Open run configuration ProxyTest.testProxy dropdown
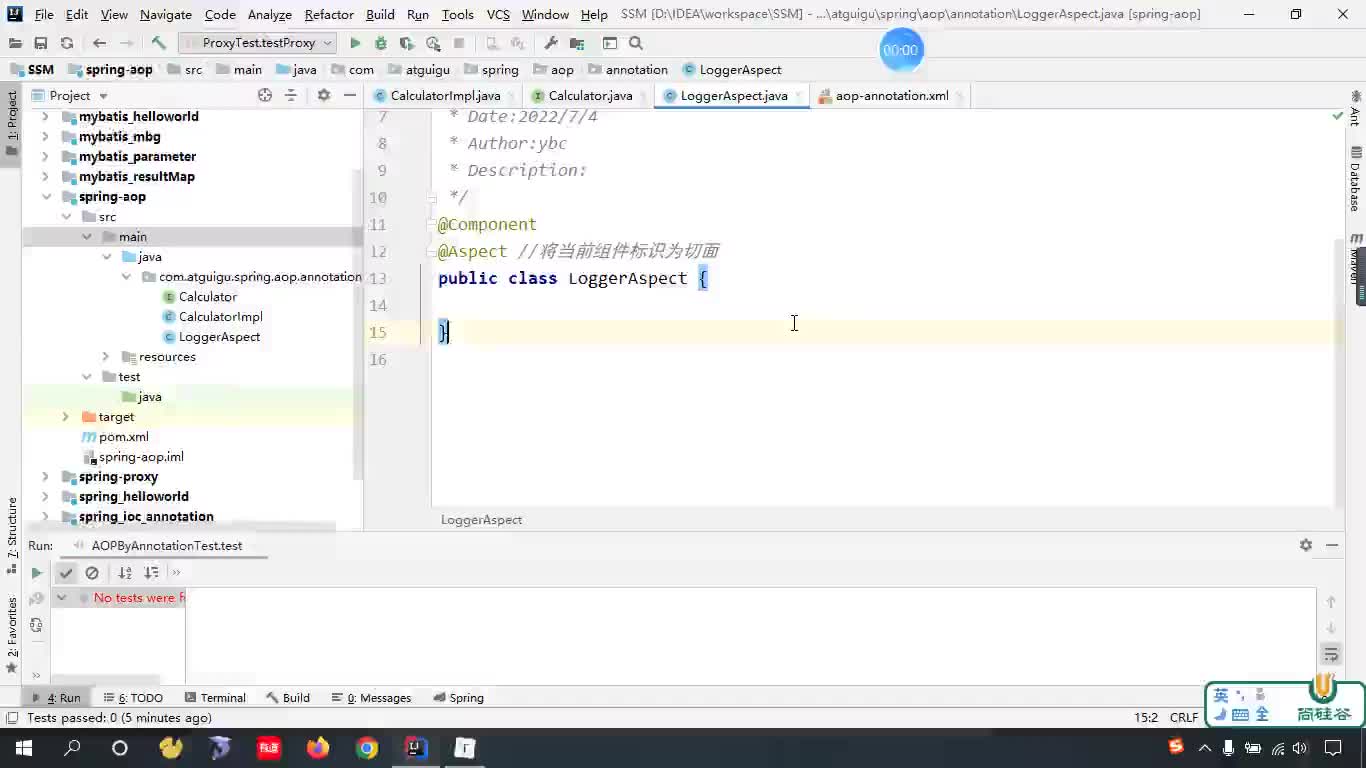The height and width of the screenshot is (768, 1366). 259,43
